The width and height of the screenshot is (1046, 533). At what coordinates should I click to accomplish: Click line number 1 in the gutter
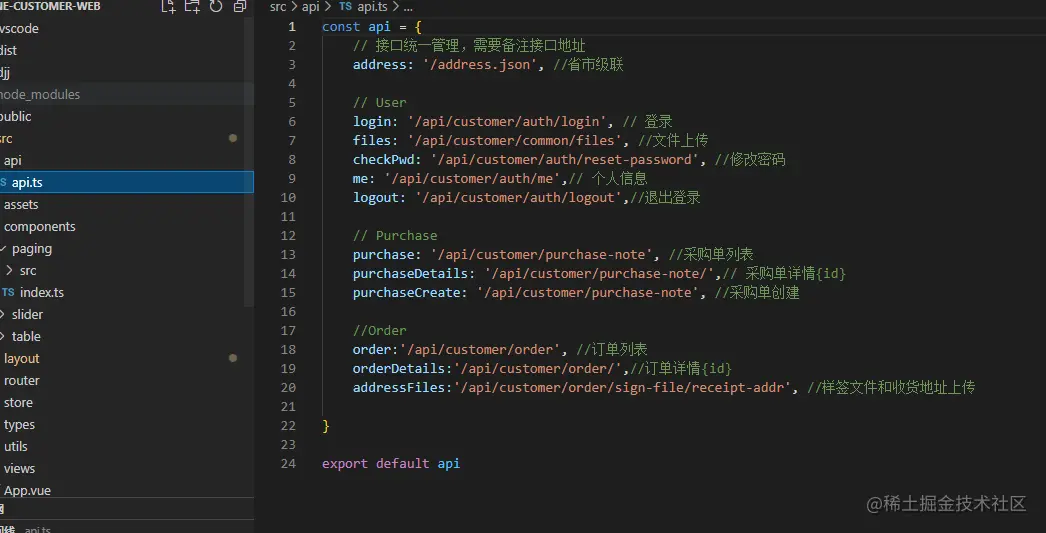292,27
